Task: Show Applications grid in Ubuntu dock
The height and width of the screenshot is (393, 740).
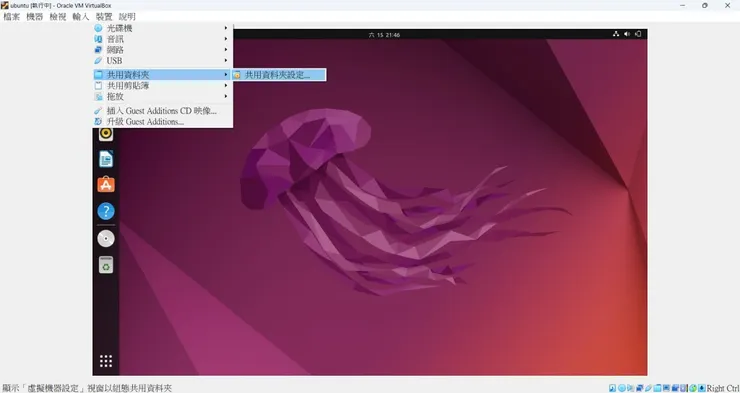Action: click(106, 361)
